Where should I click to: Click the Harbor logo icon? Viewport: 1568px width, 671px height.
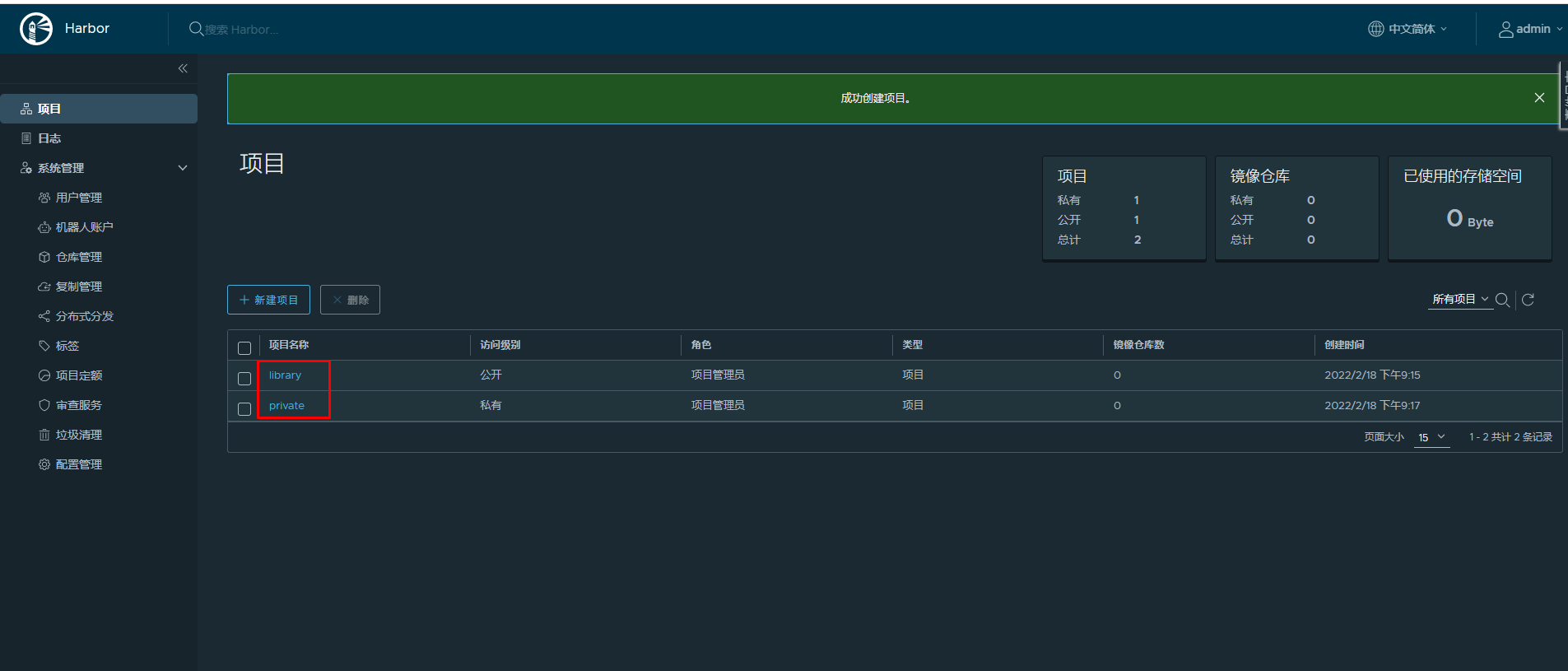click(x=35, y=29)
